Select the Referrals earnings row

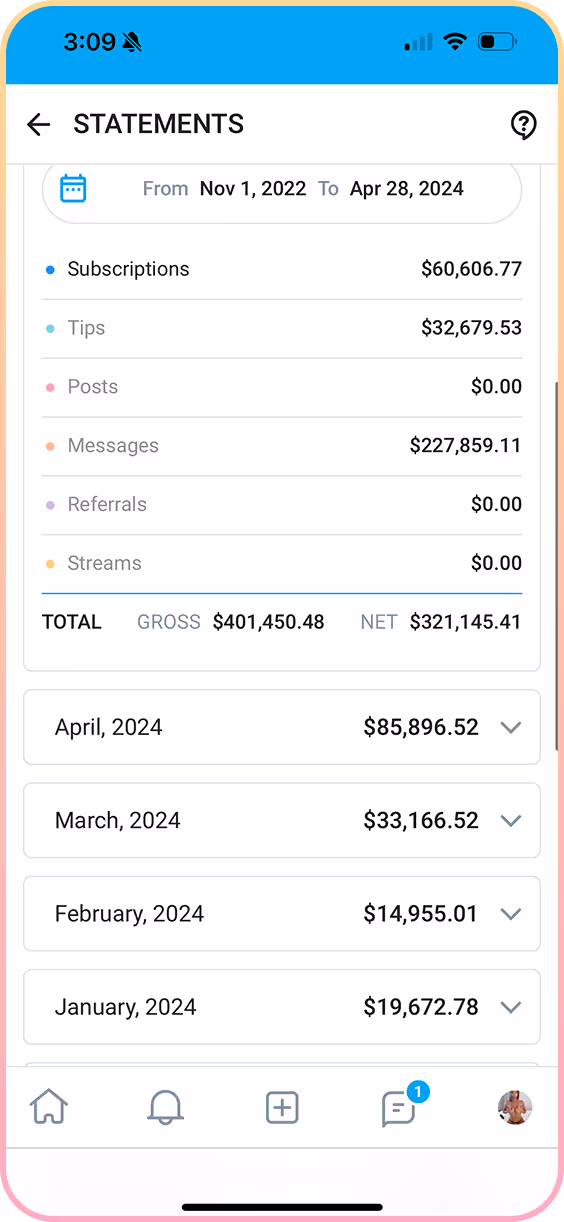coord(282,504)
